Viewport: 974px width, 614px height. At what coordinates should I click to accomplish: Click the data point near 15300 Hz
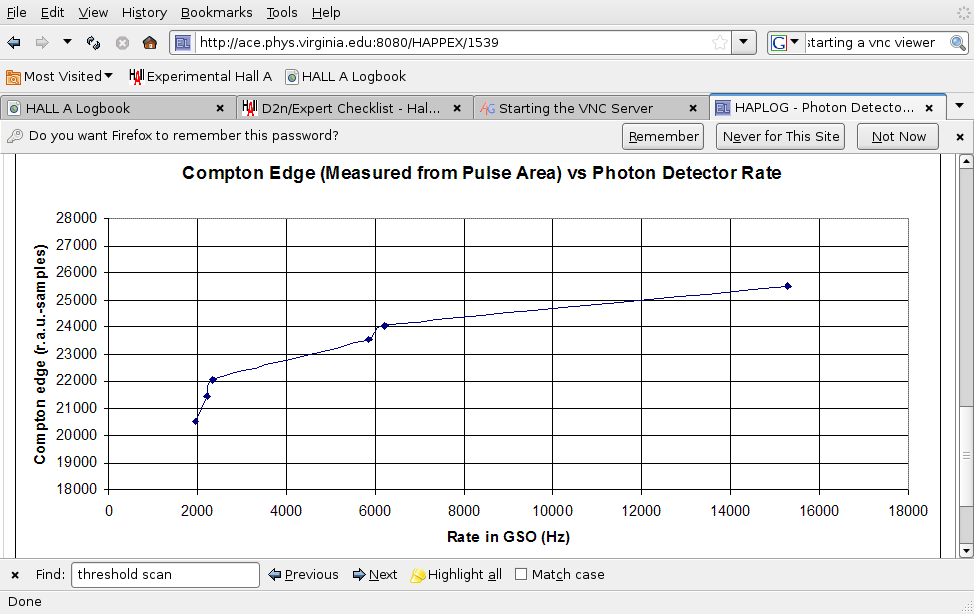click(x=788, y=286)
